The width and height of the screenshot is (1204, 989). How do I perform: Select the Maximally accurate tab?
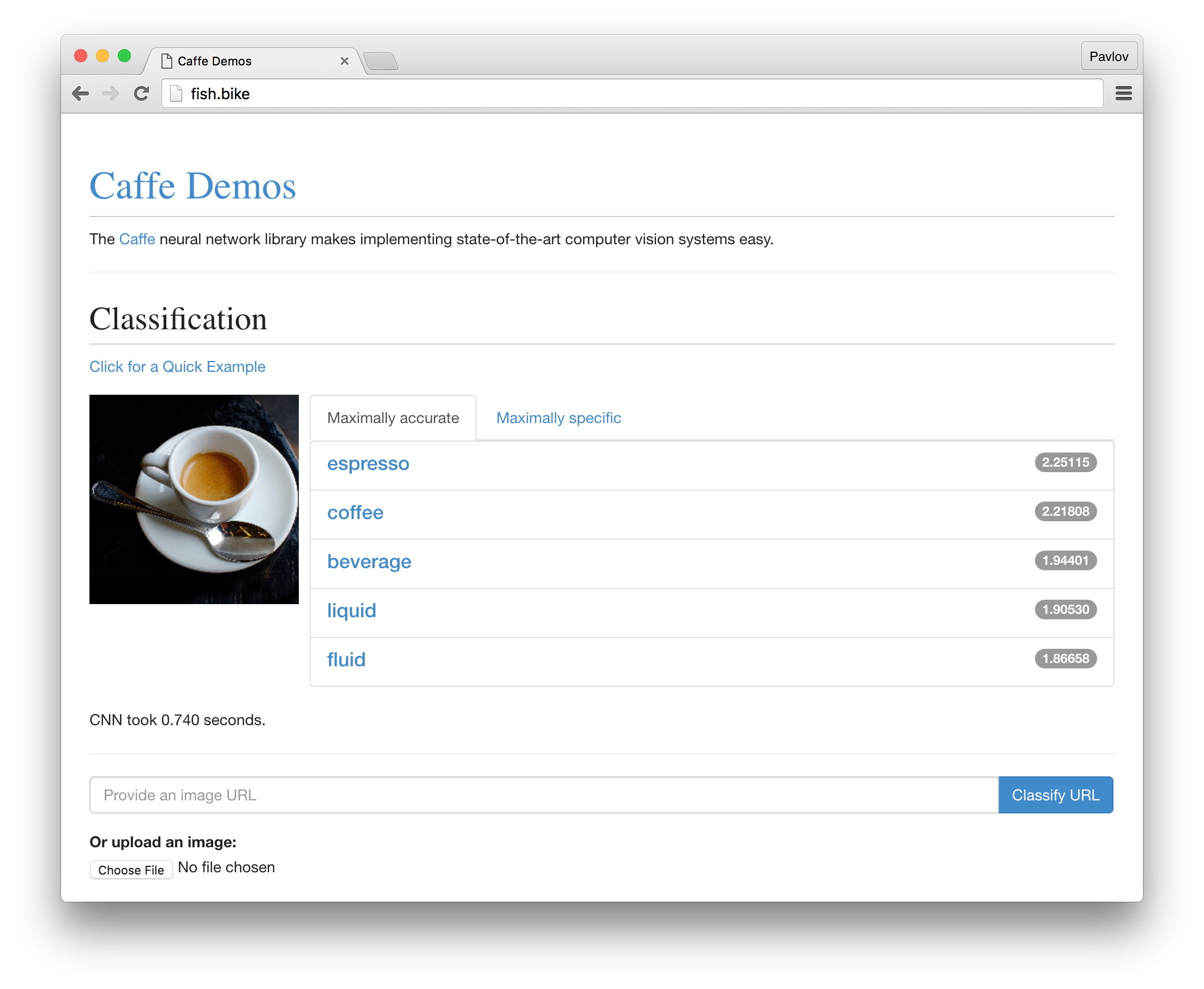click(393, 418)
